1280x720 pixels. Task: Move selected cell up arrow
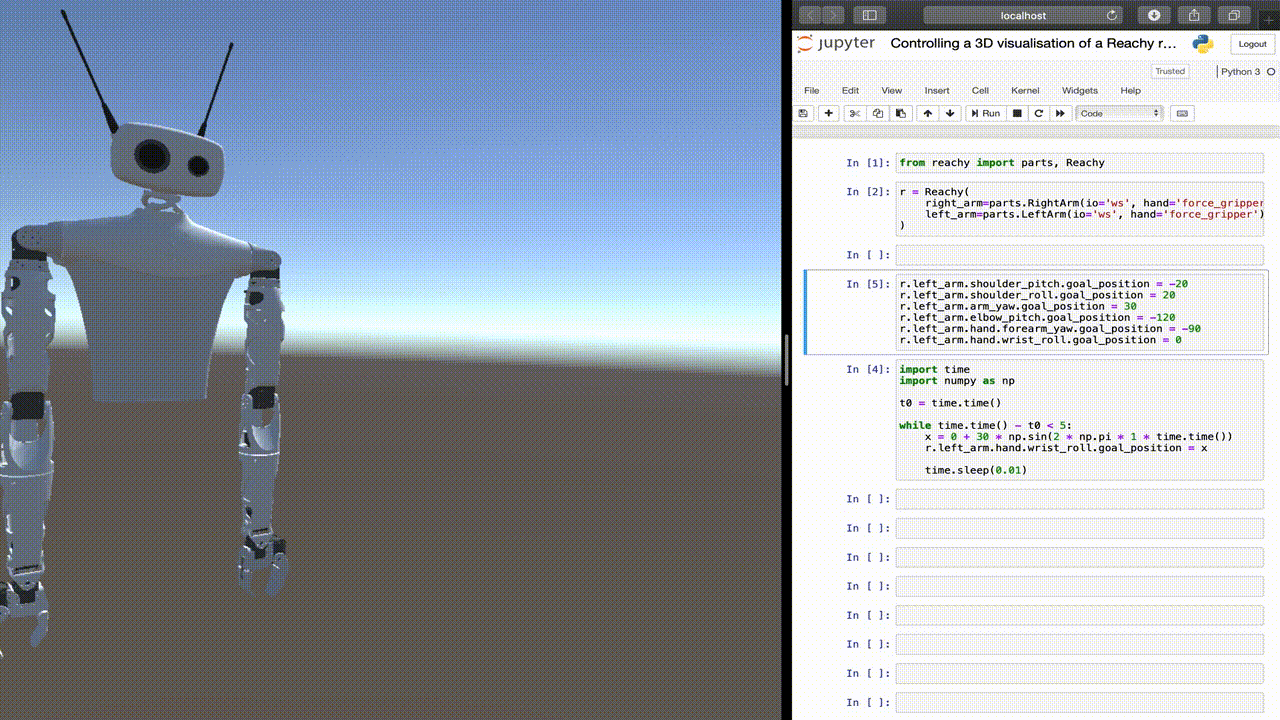point(928,113)
